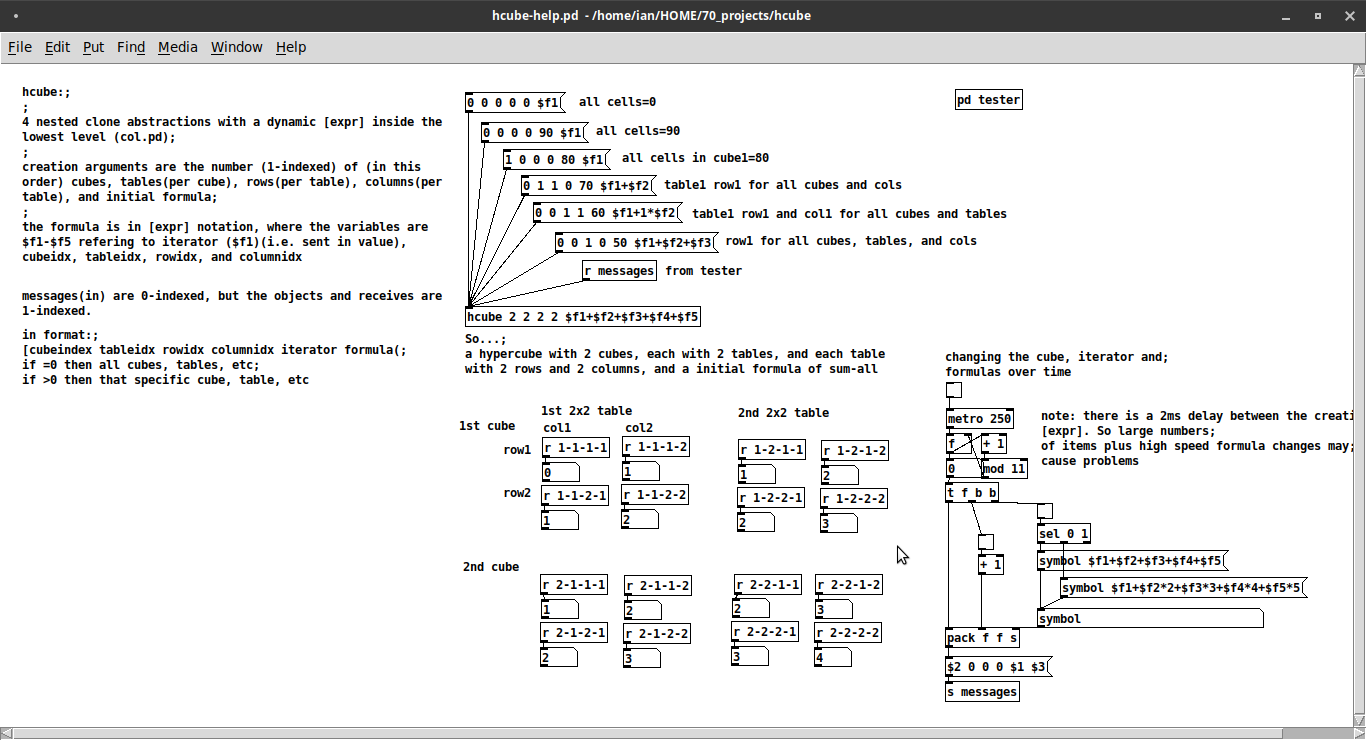Open the pd tester subpatch
1366x740 pixels.
tap(989, 100)
